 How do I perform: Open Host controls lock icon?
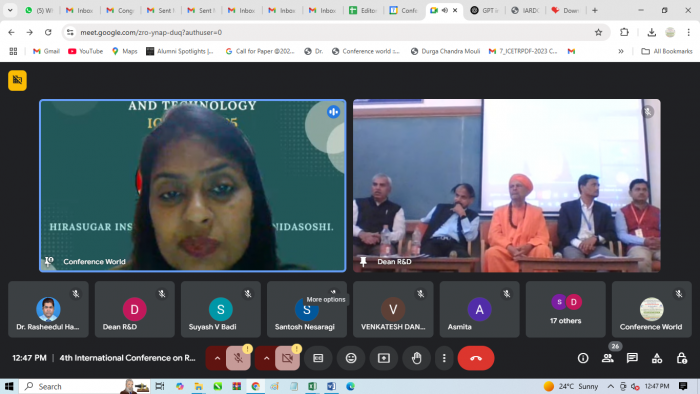[681, 358]
